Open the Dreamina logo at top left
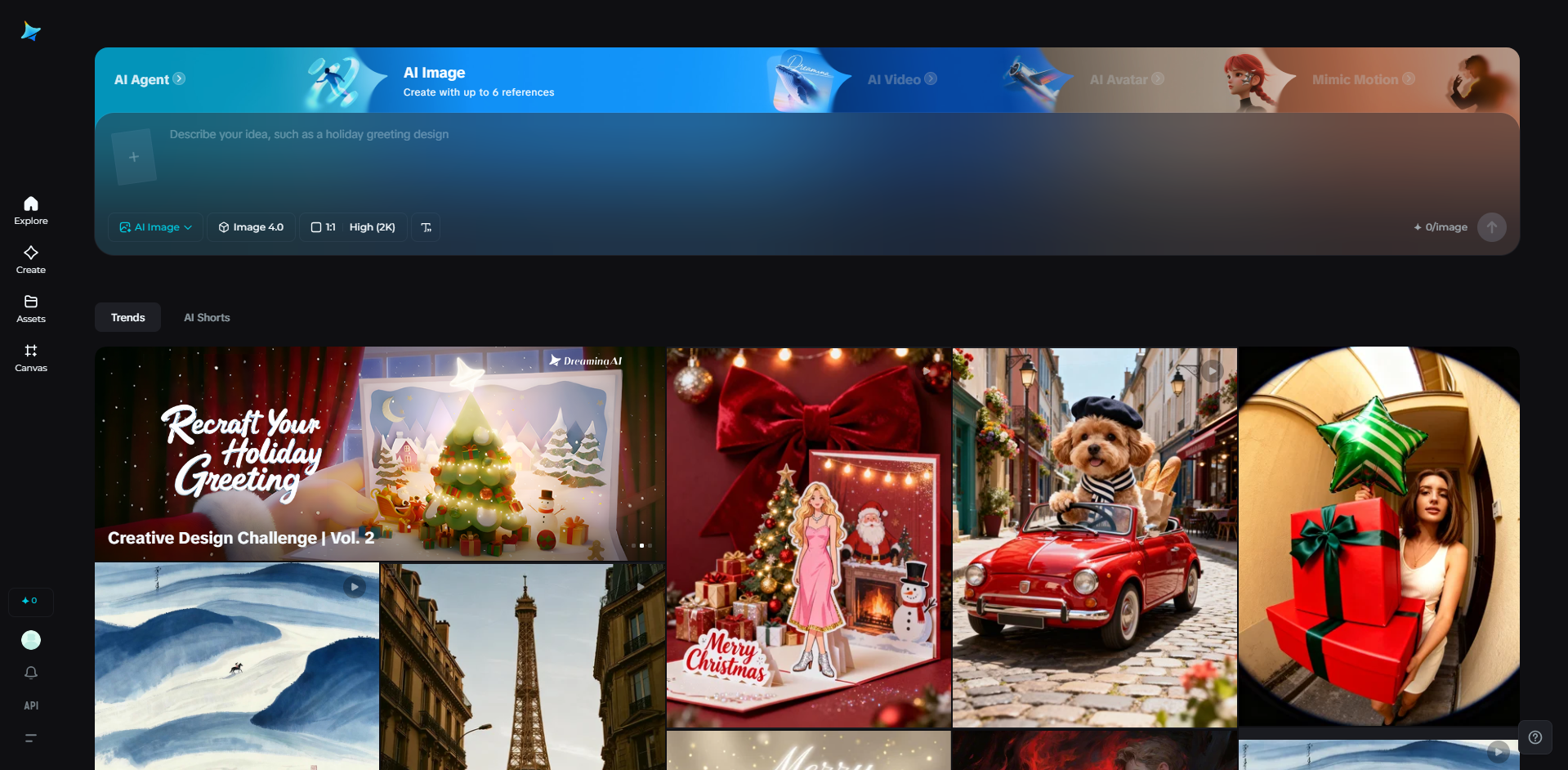 30,30
